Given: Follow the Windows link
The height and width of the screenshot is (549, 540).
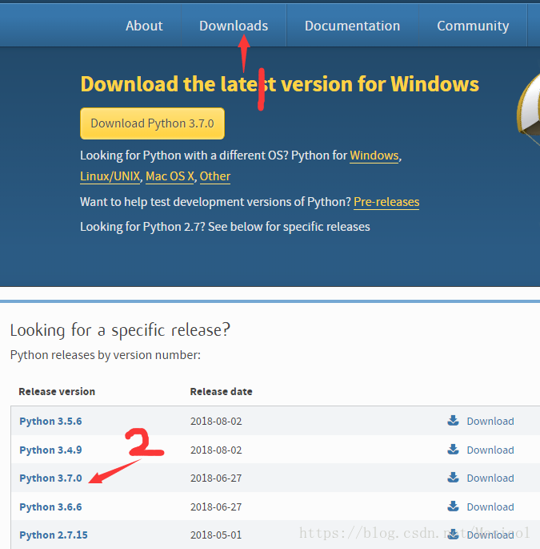Looking at the screenshot, I should (374, 155).
